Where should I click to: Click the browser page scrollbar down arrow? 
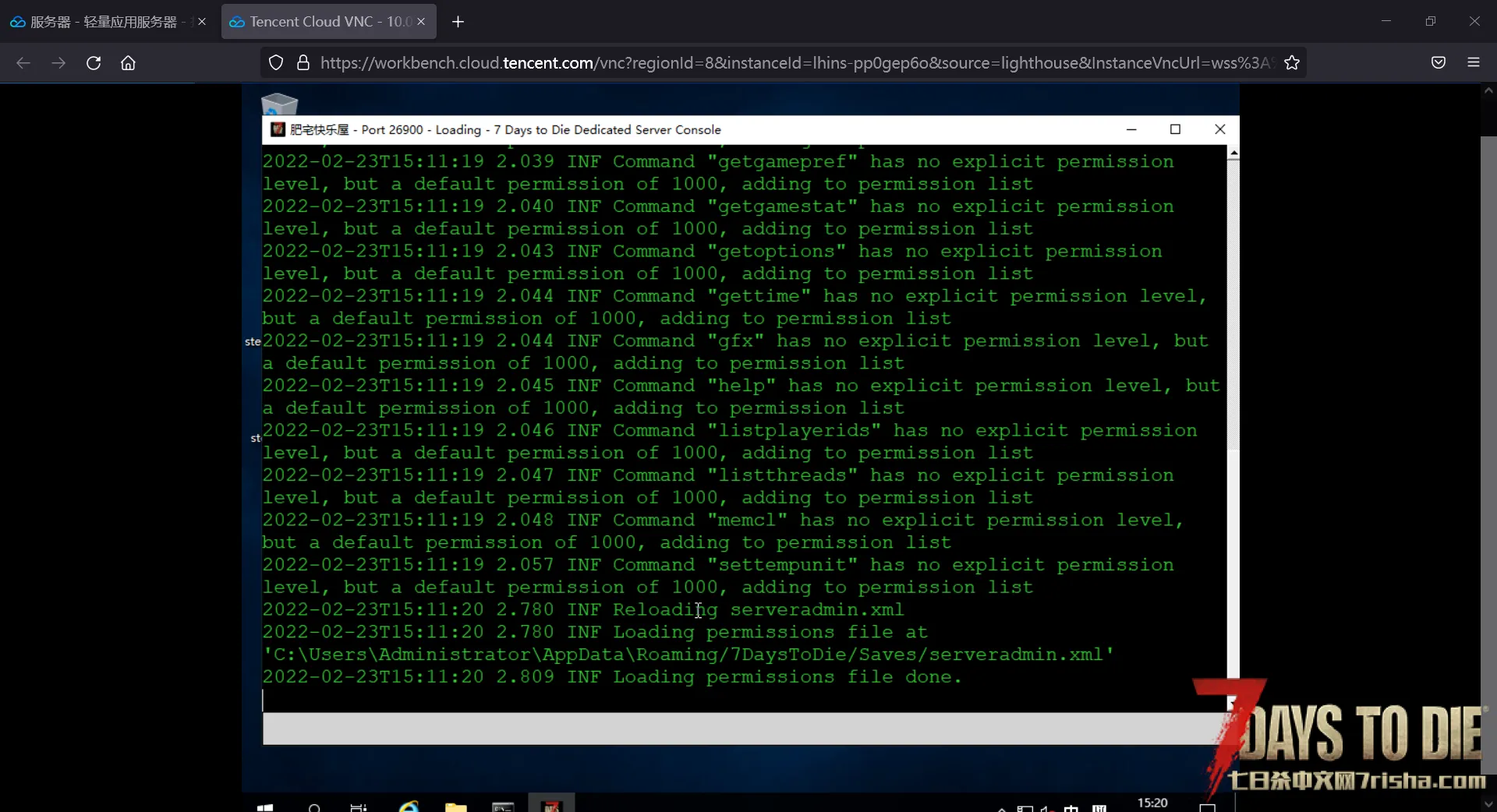[1488, 804]
